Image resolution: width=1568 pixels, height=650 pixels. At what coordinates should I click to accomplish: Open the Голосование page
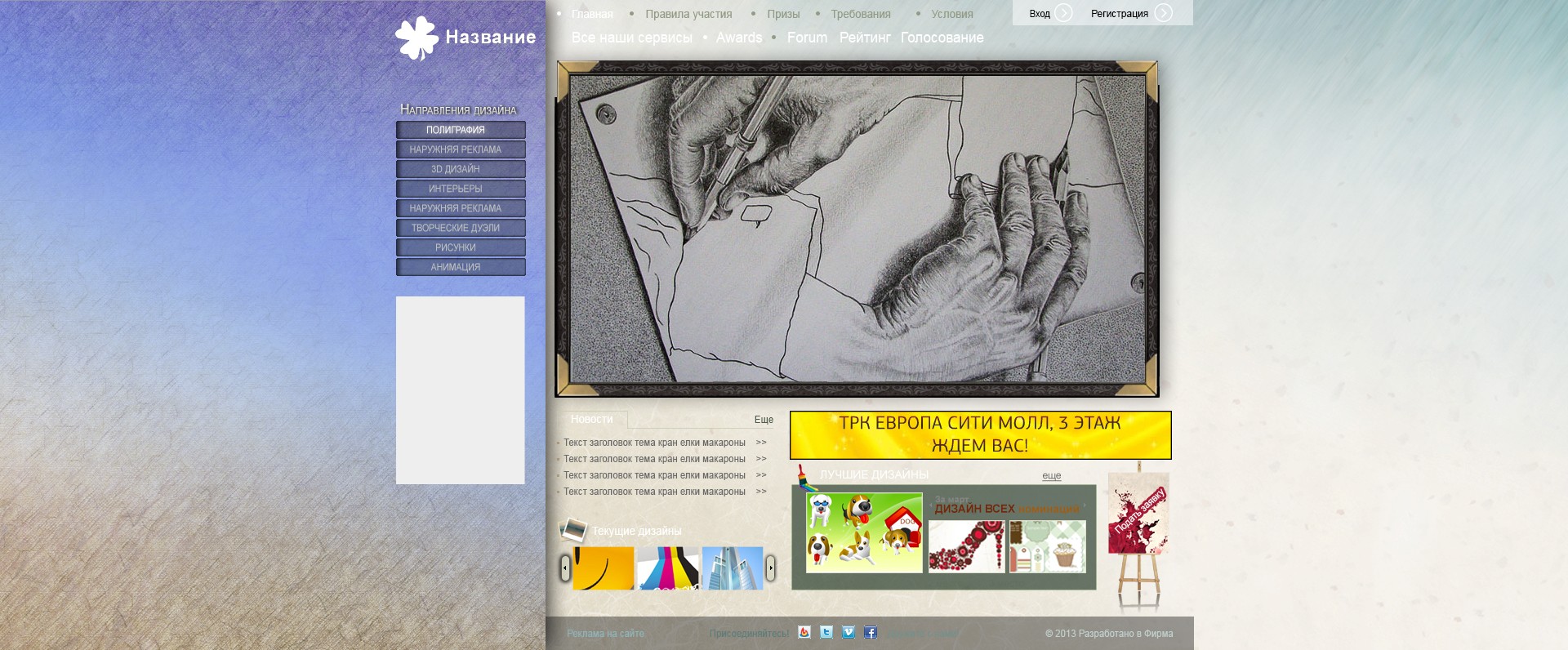click(x=942, y=38)
